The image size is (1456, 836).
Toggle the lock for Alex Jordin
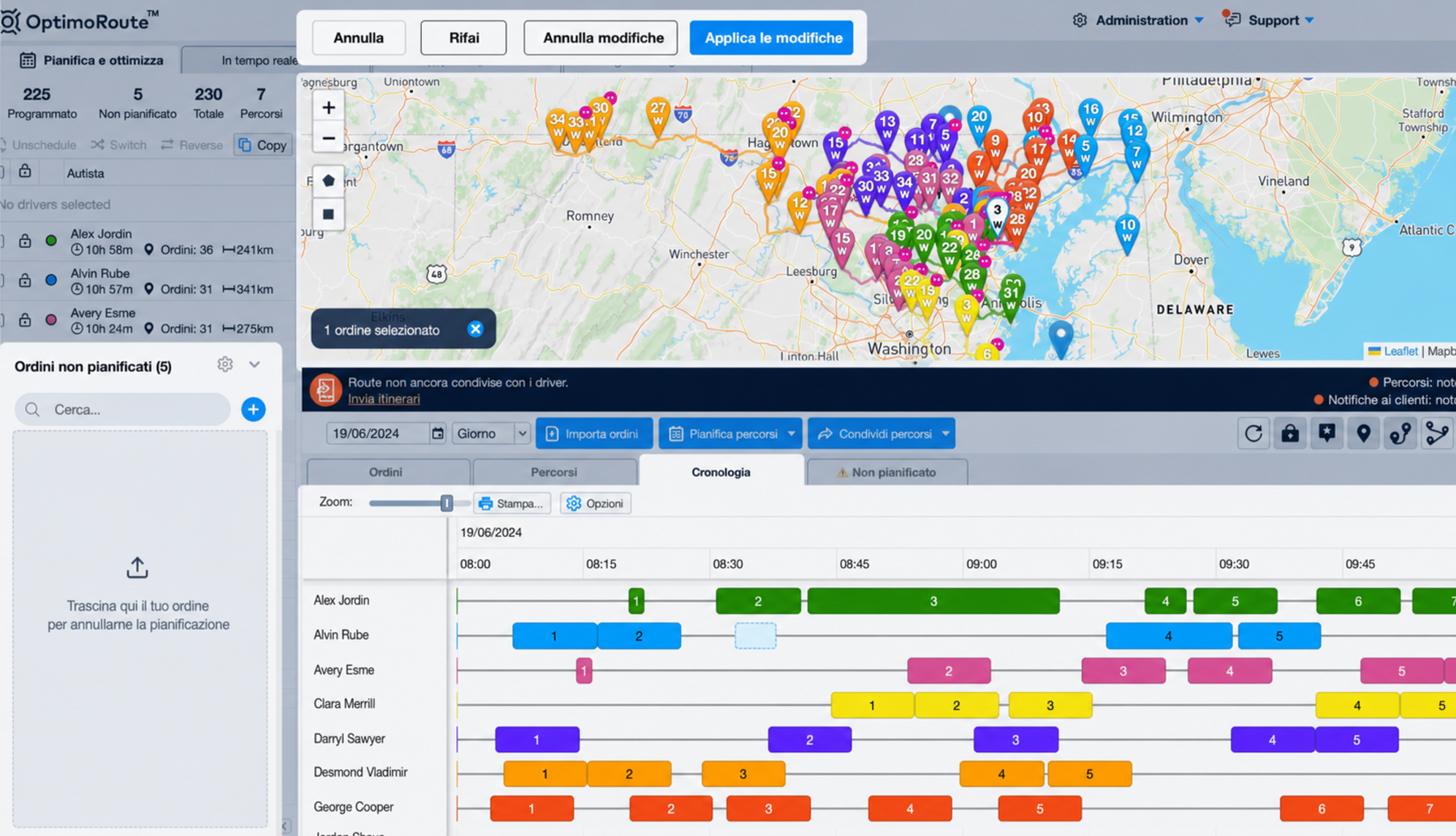(25, 240)
